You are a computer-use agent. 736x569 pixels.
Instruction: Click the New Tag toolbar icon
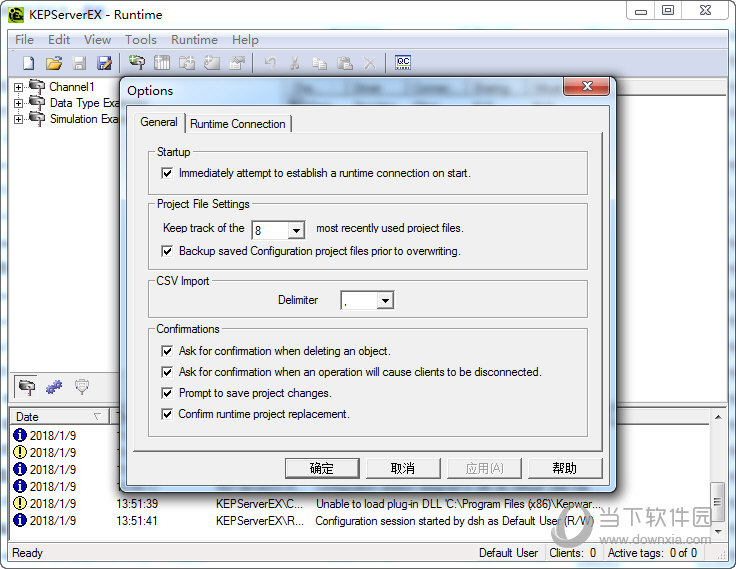pos(212,62)
